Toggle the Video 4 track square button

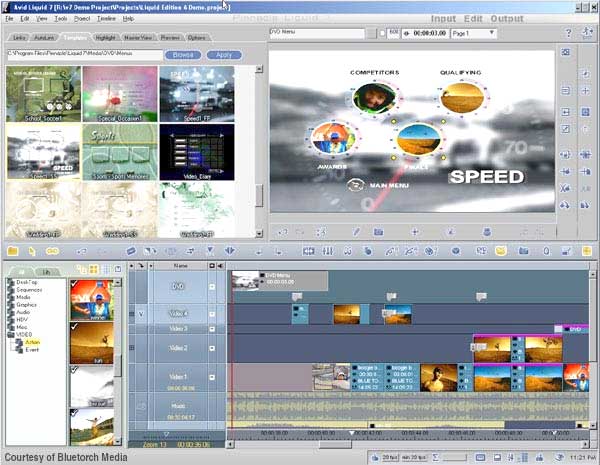[x=212, y=314]
